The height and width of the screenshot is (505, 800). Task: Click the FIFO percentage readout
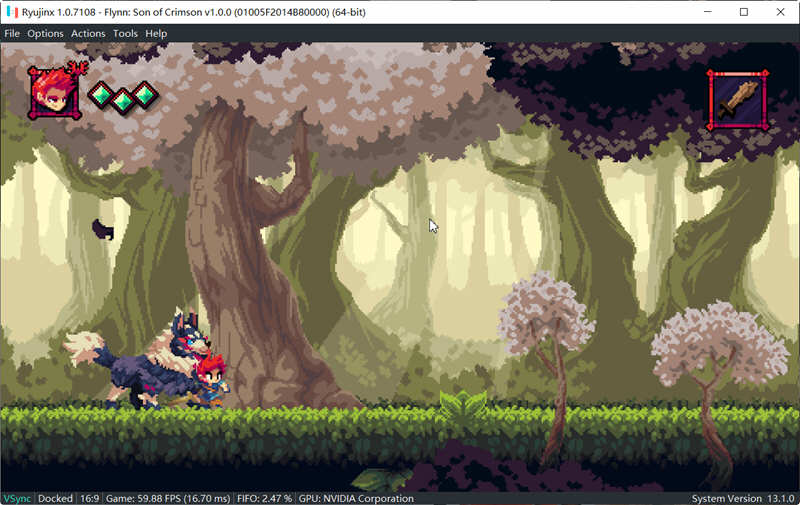click(264, 498)
